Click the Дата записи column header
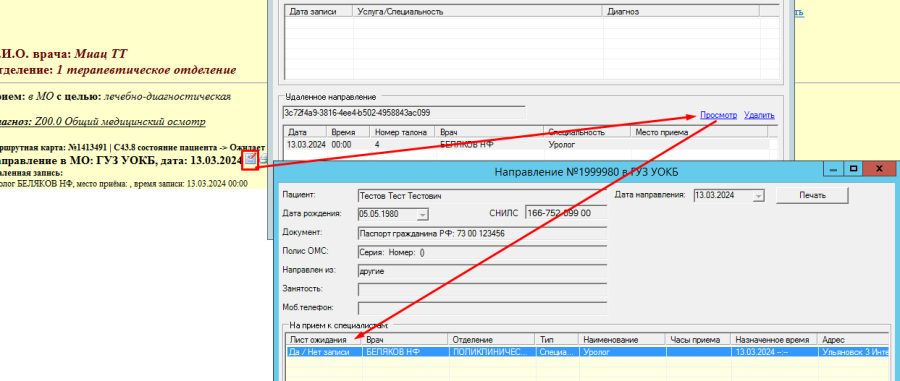 click(319, 11)
